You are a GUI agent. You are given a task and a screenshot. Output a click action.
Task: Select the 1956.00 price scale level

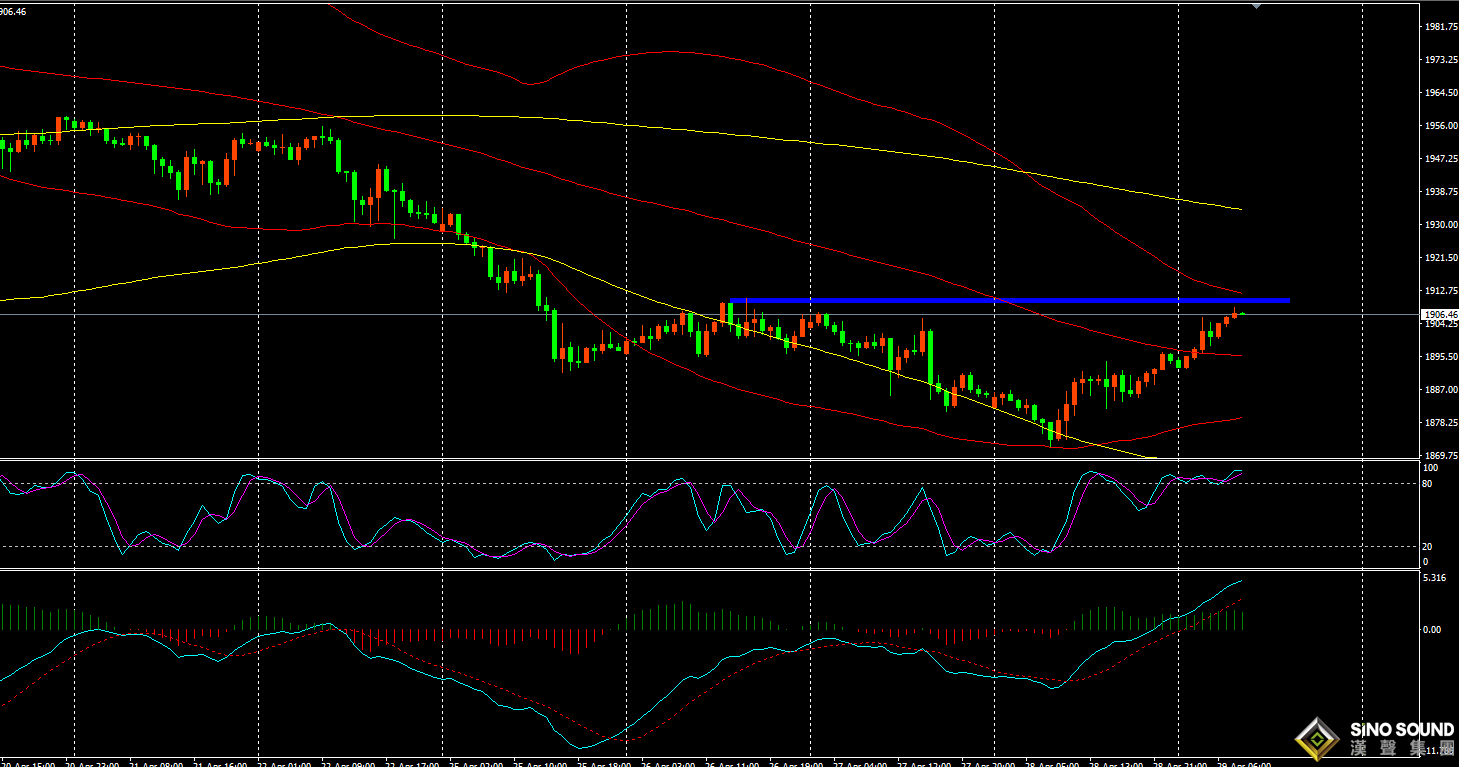1439,126
